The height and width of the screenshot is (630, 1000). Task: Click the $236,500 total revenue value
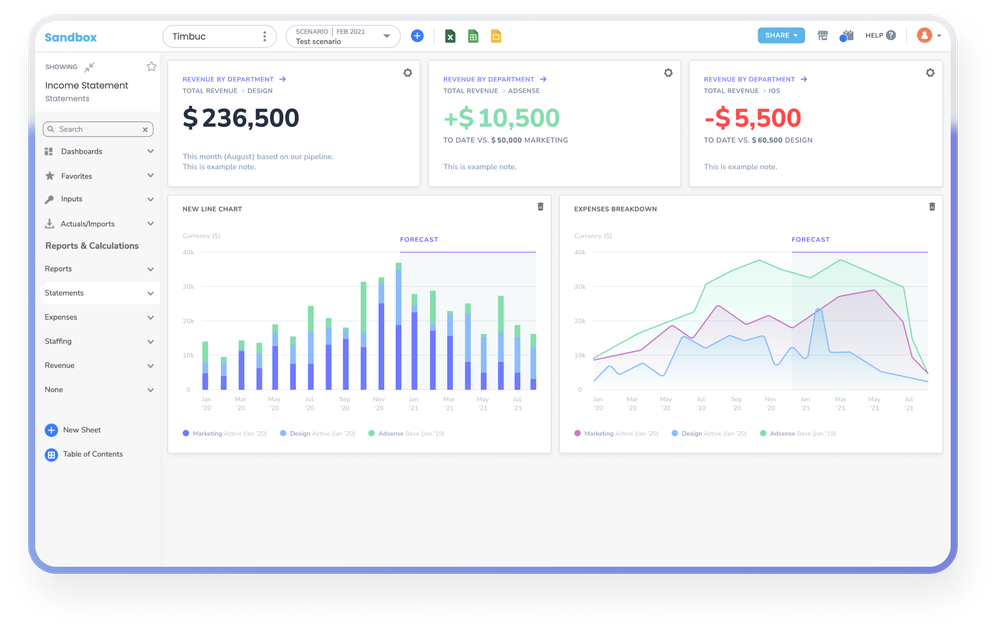pyautogui.click(x=240, y=118)
